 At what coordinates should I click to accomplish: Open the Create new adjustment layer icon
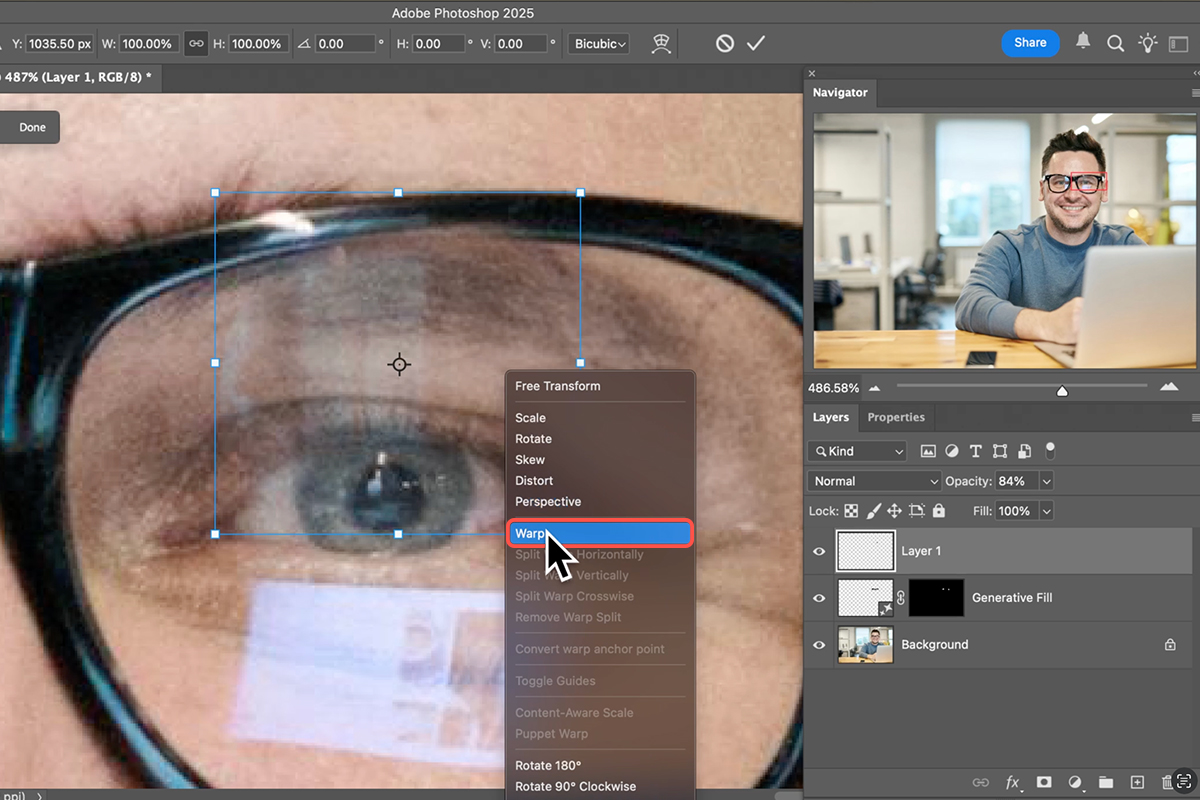tap(1074, 783)
